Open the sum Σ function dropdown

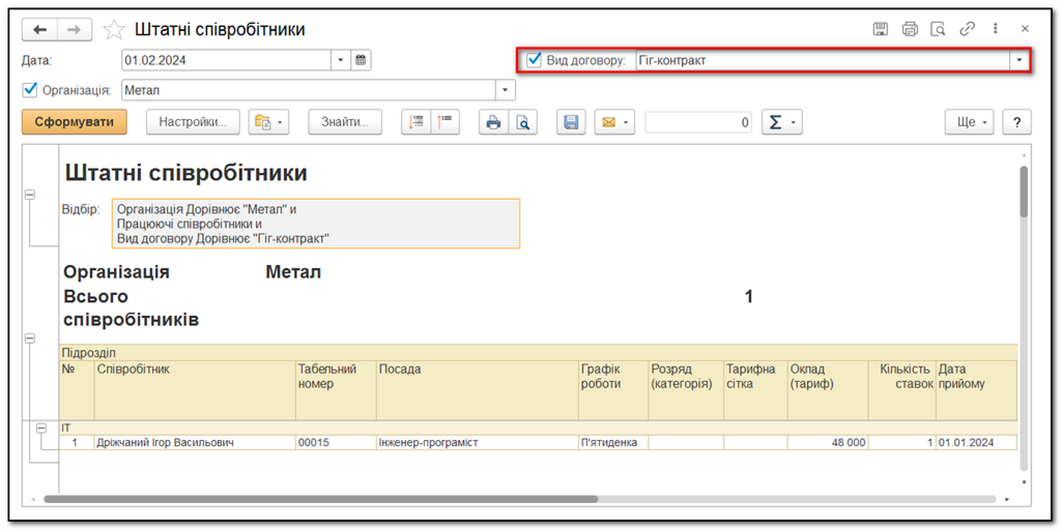coord(781,122)
